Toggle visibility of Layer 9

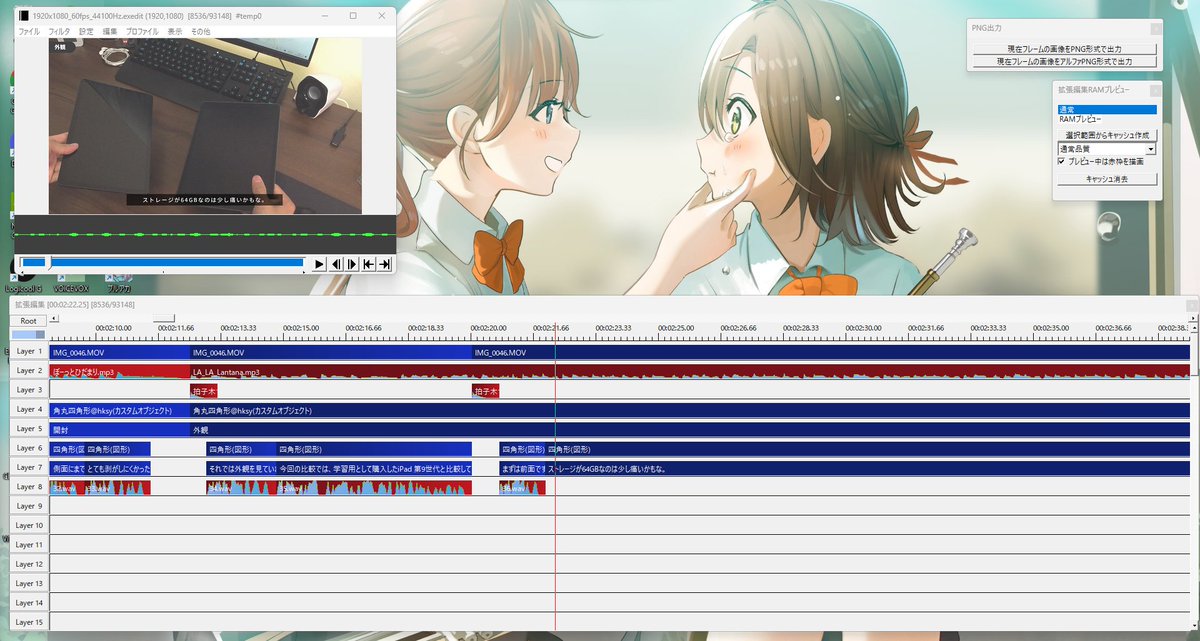[29, 507]
